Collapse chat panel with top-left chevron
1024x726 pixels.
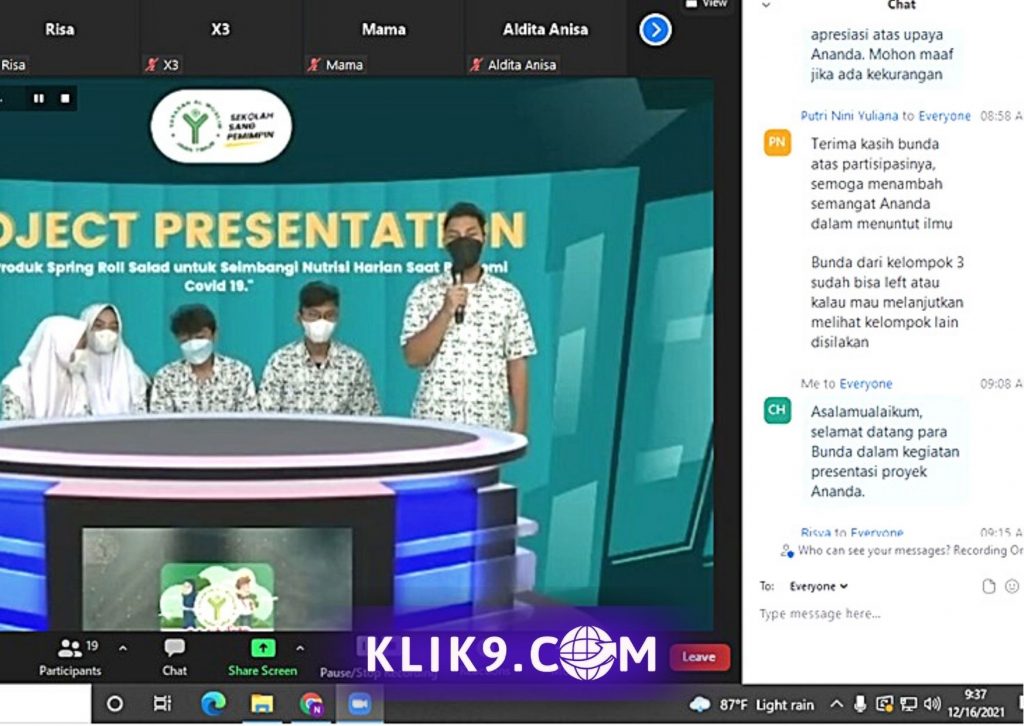coord(767,5)
